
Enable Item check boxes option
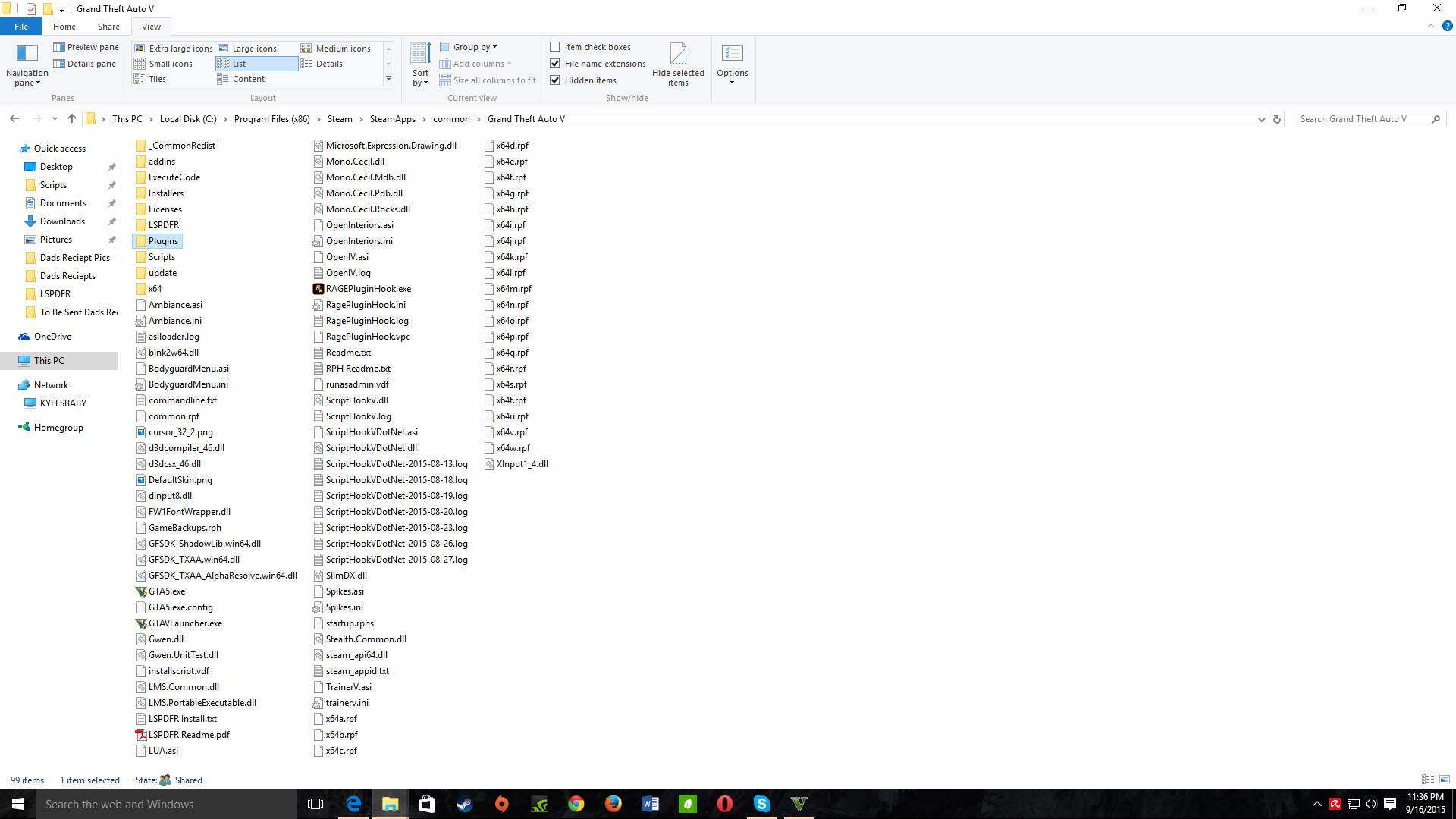coord(555,47)
